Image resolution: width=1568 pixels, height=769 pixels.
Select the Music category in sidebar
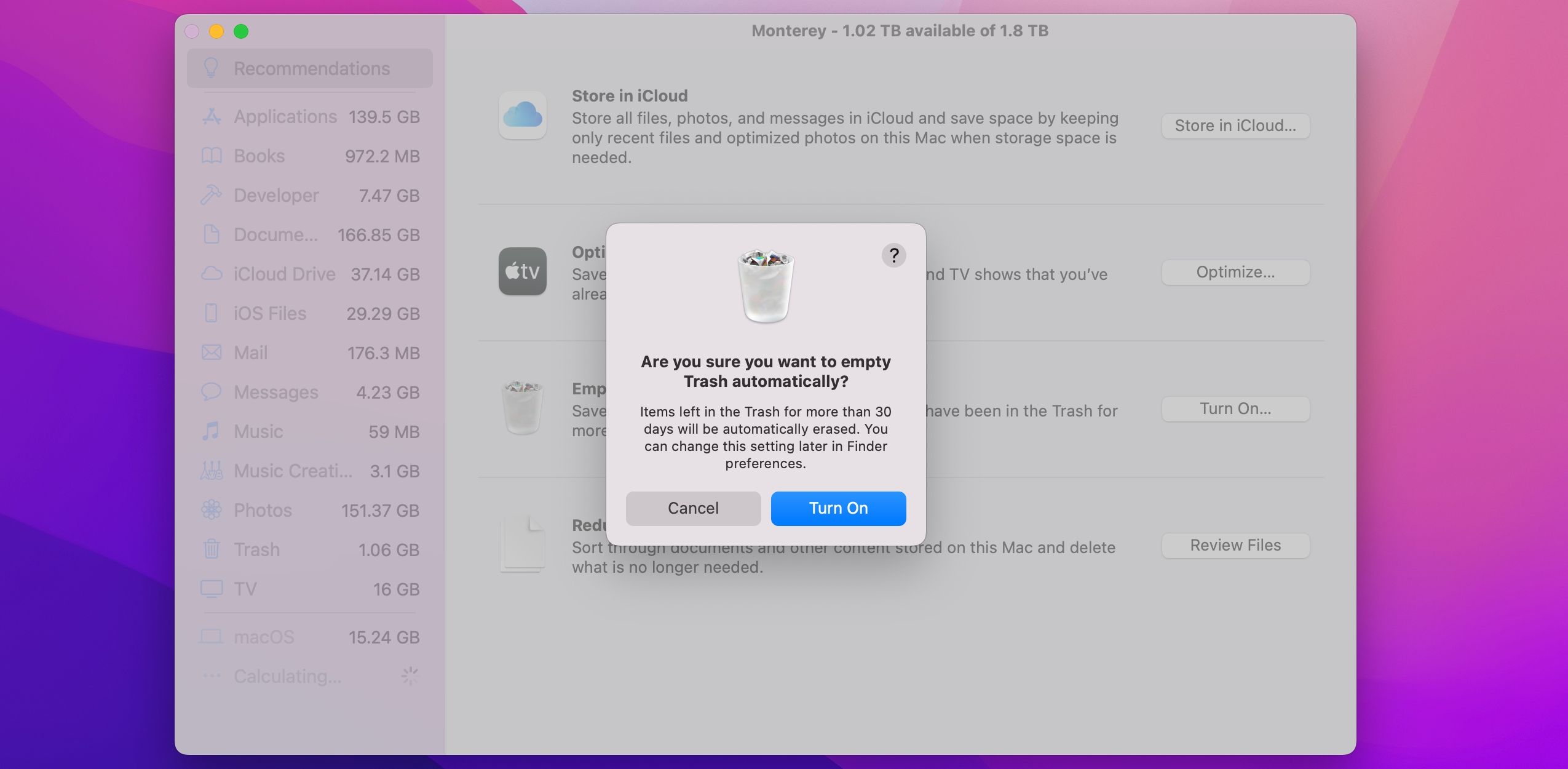coord(258,431)
